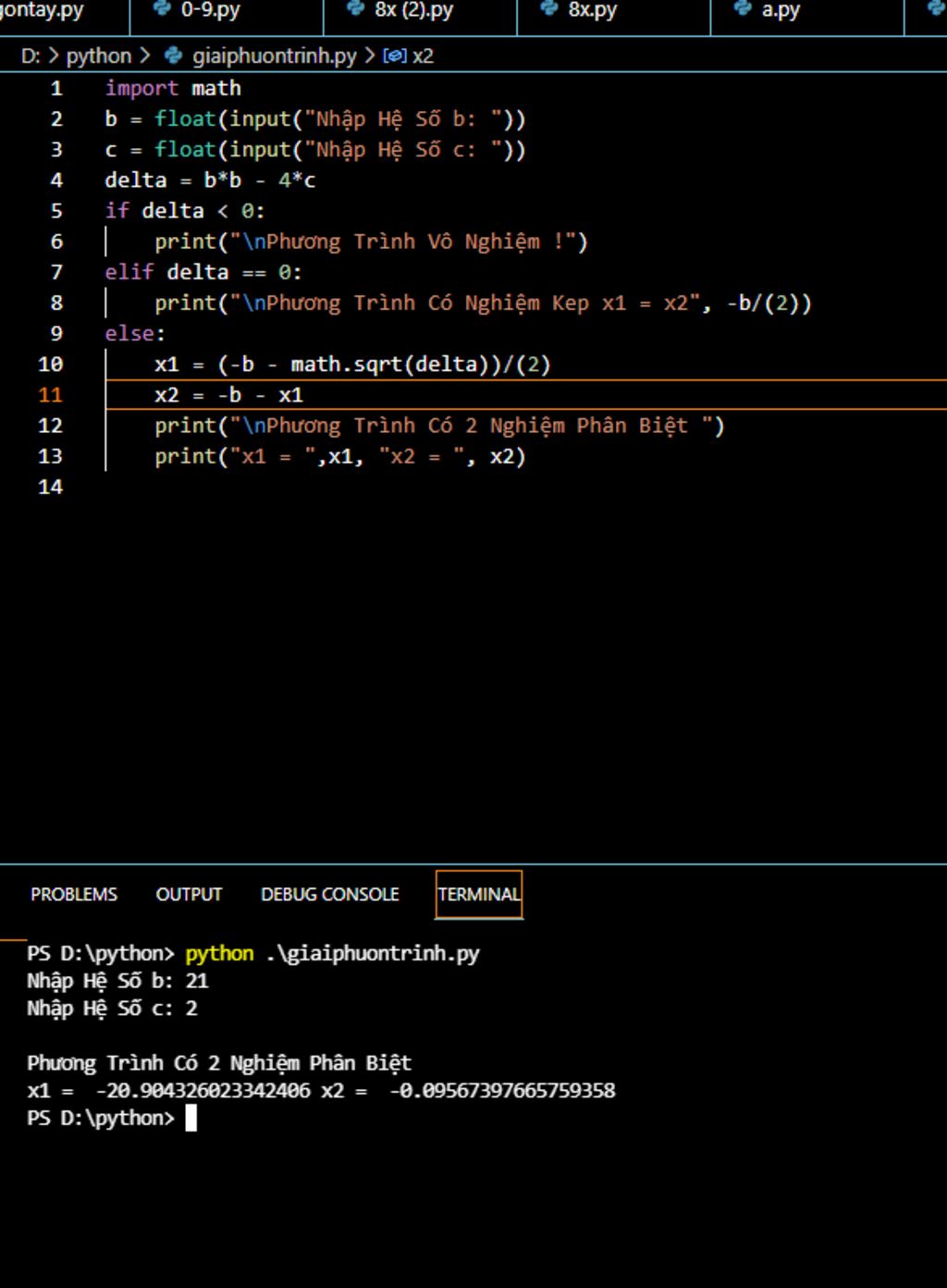Open the giaiphuontrinh.py breadcrumb
Image resolution: width=947 pixels, height=1288 pixels.
[274, 56]
